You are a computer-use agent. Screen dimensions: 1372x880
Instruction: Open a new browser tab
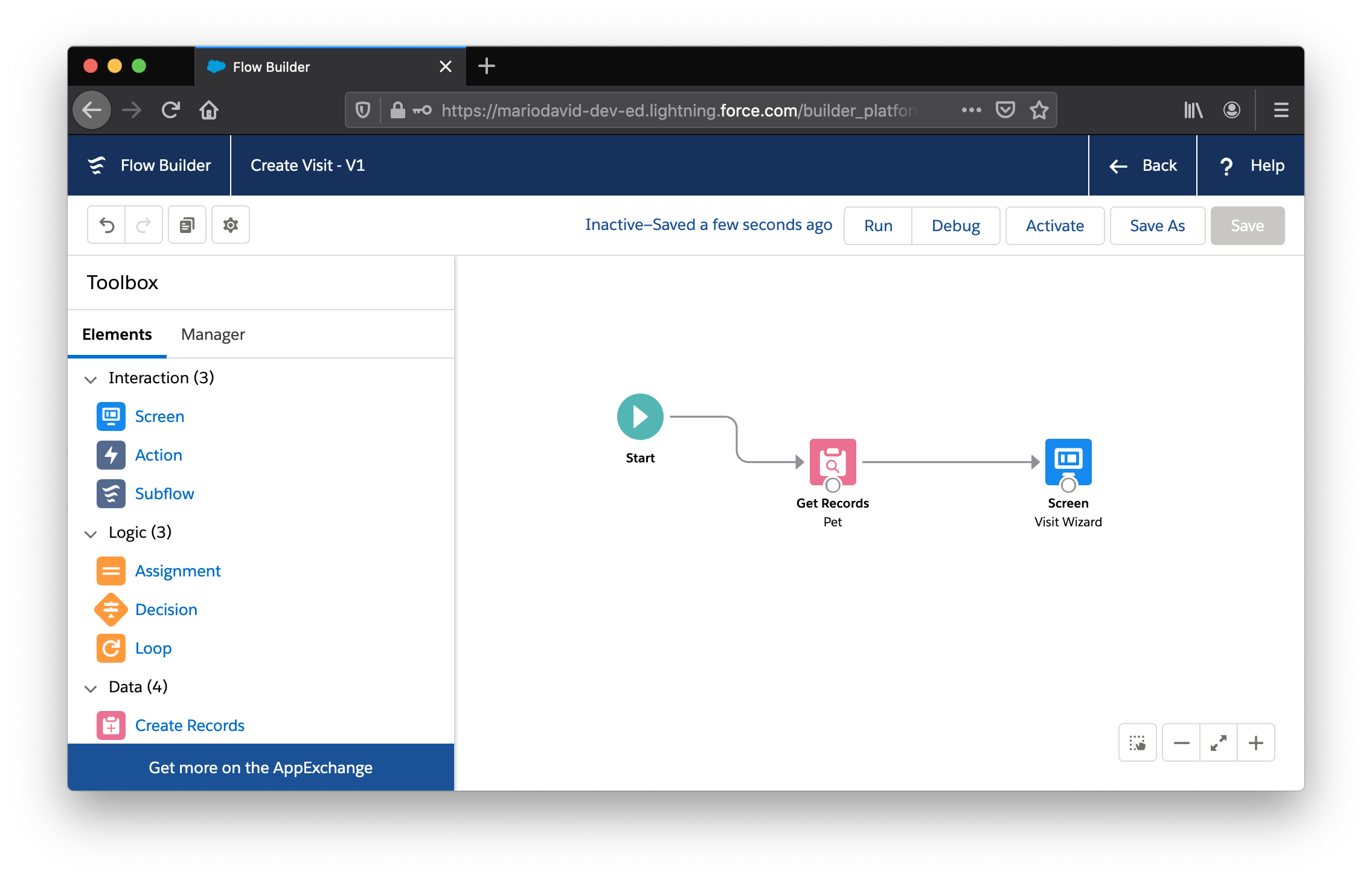pyautogui.click(x=487, y=66)
